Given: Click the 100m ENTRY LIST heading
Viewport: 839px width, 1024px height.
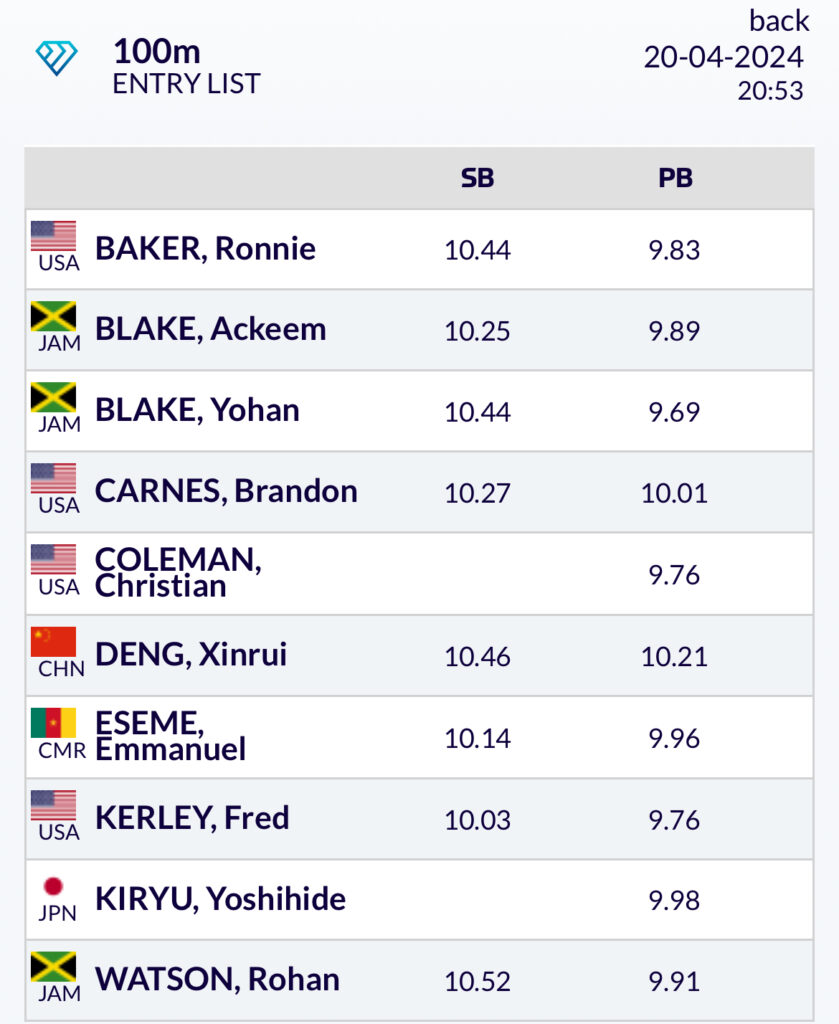Looking at the screenshot, I should pos(187,67).
